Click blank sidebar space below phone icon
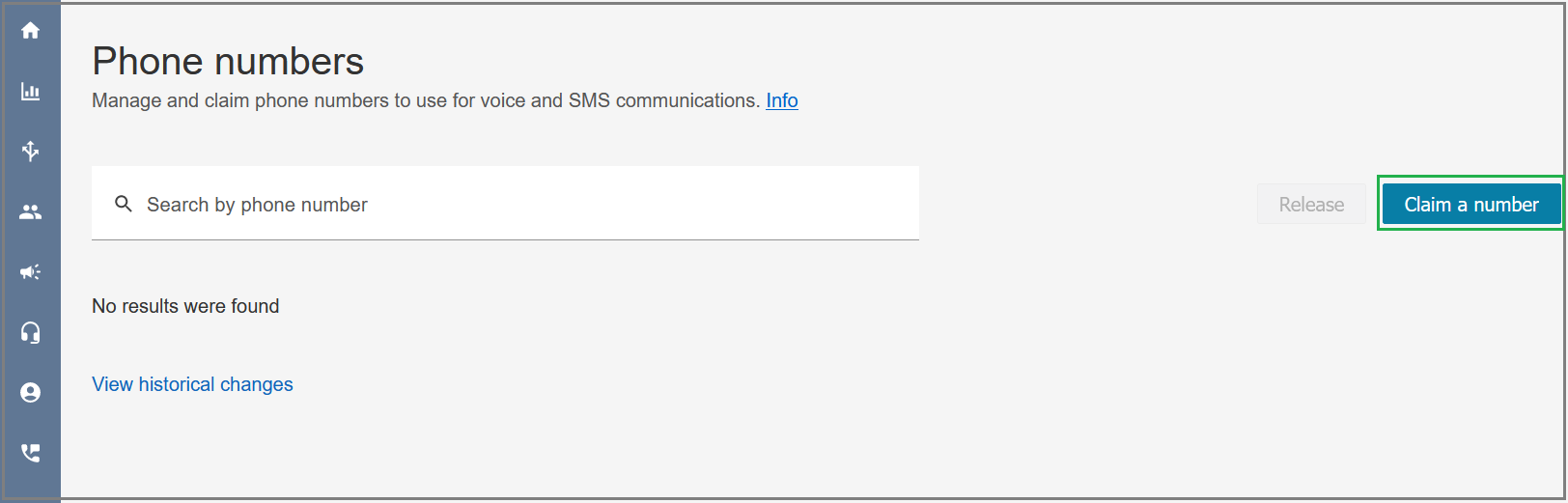 [x=30, y=483]
